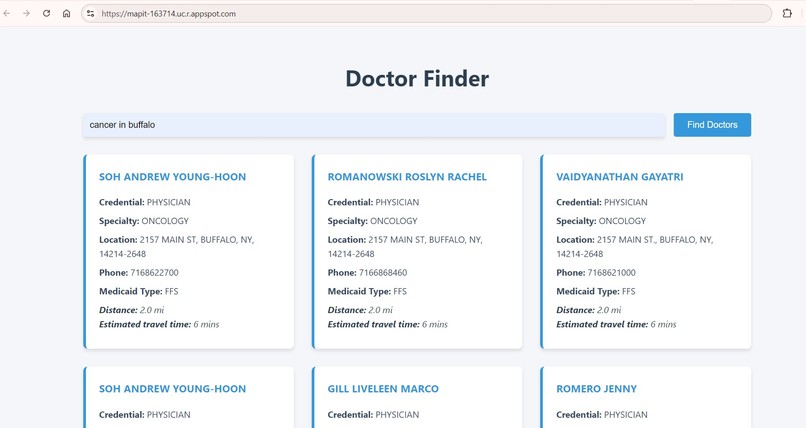Click Estimated travel time in top Soh Andrew card
The image size is (806, 428).
[x=159, y=324]
